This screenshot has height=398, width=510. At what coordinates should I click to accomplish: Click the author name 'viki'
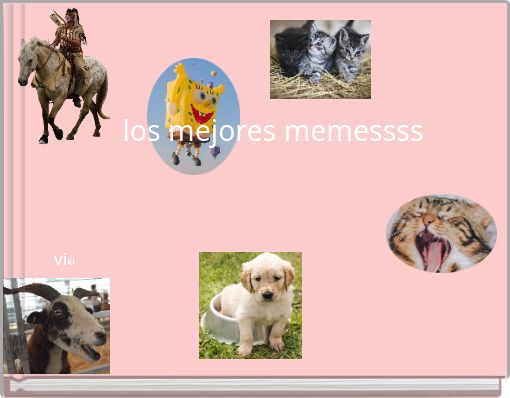(64, 260)
